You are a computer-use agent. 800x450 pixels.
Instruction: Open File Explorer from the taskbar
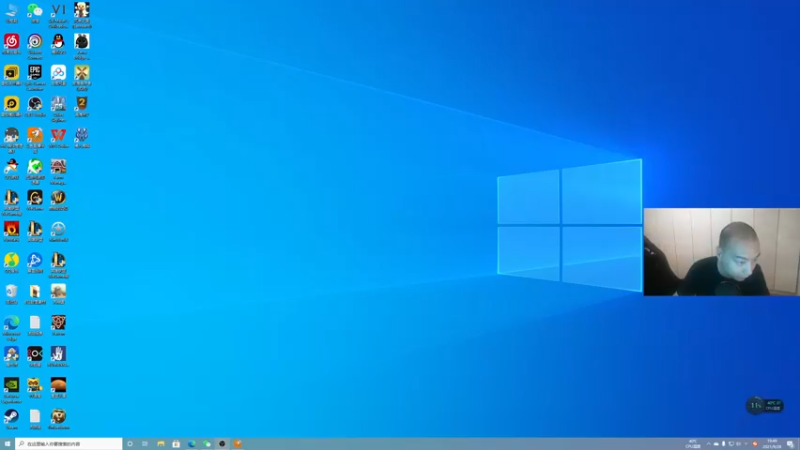tap(161, 444)
